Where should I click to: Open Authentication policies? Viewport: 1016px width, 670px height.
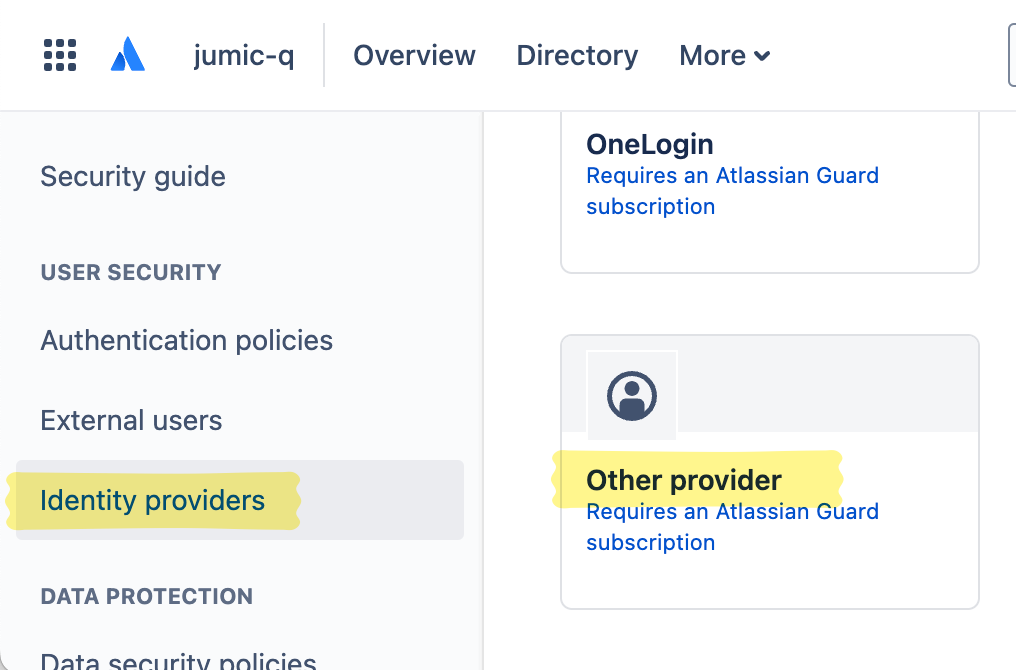(x=186, y=340)
